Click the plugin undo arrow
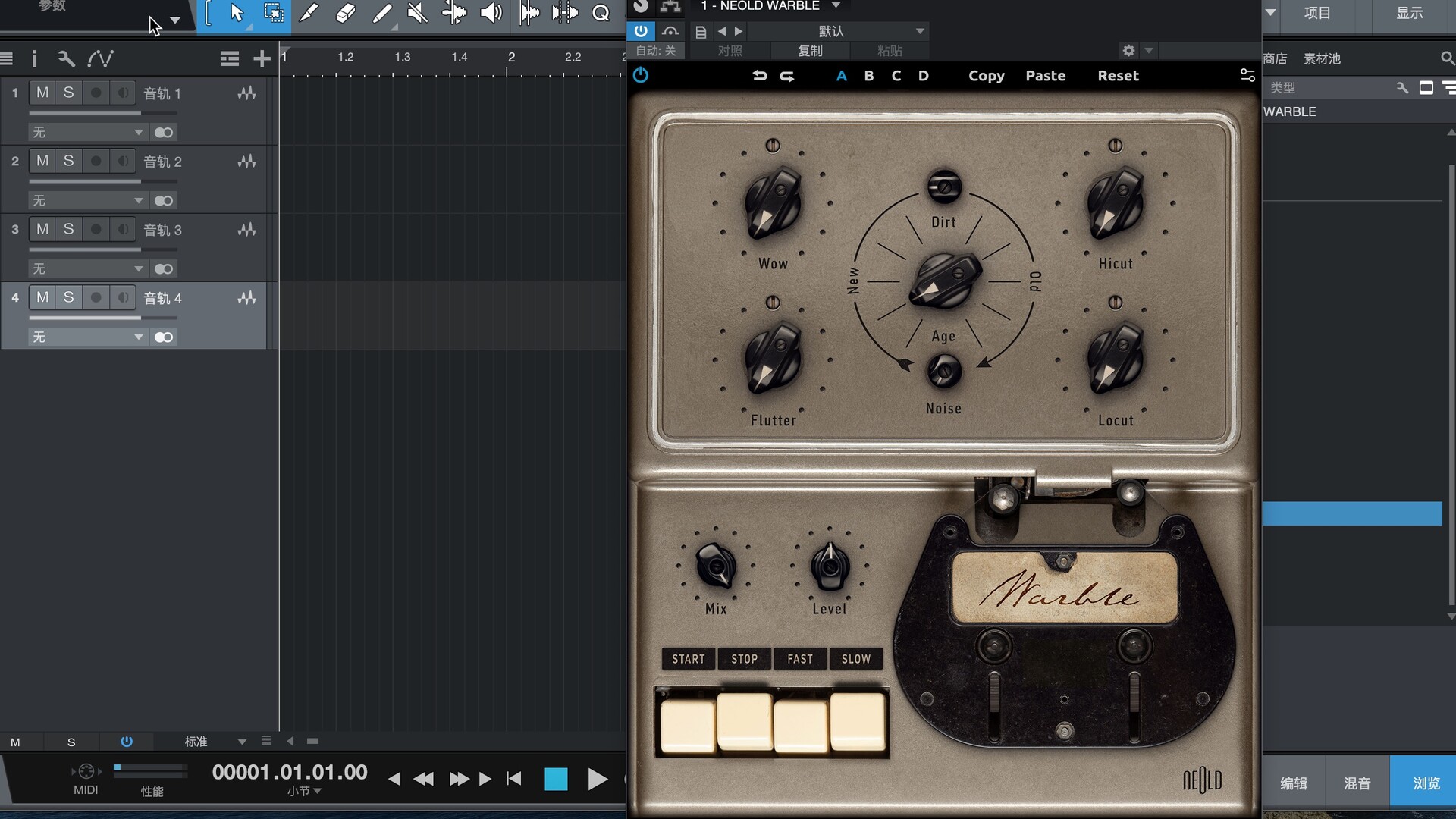 click(759, 76)
